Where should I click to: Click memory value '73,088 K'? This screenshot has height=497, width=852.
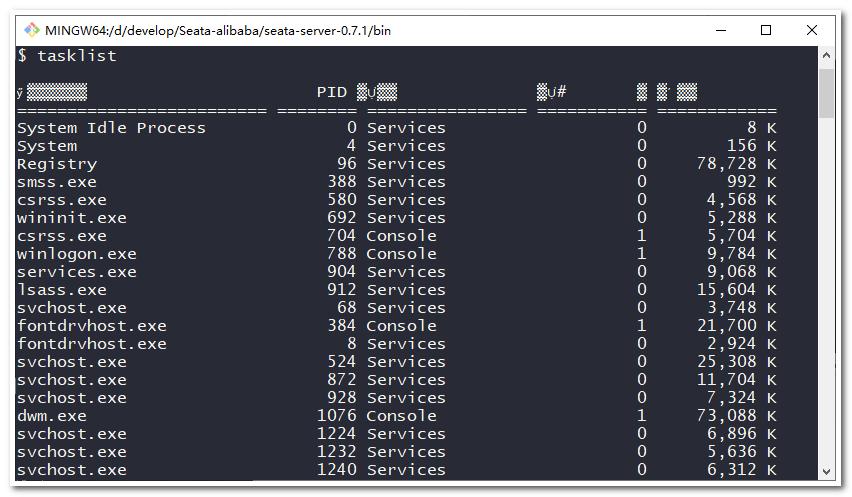point(737,416)
